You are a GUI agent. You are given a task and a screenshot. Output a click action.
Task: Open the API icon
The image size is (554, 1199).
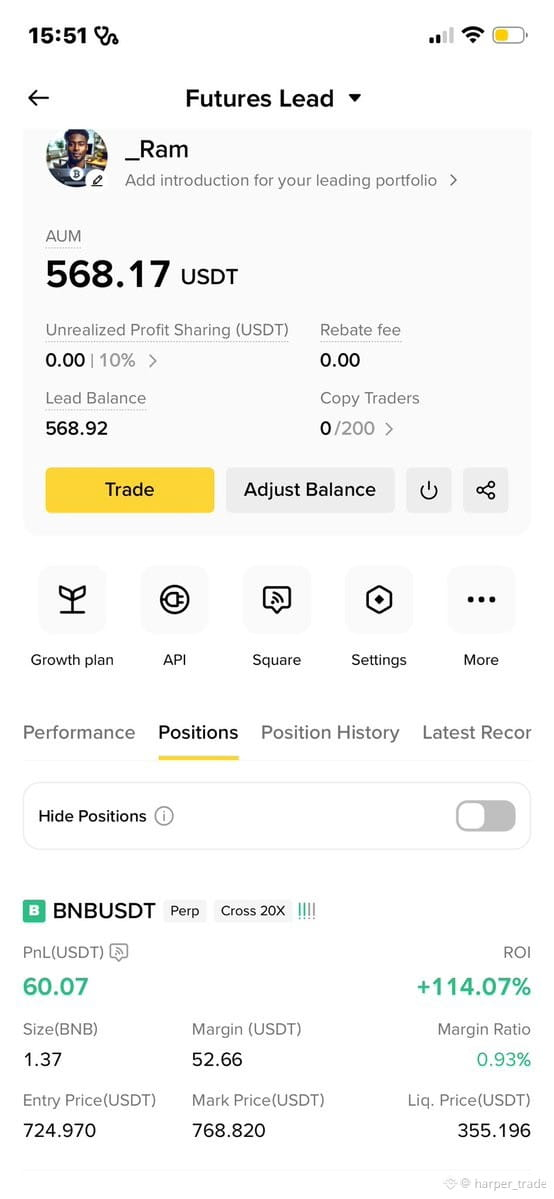tap(174, 600)
